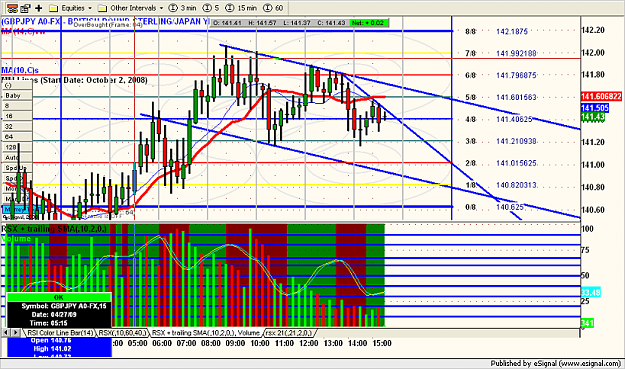Image resolution: width=625 pixels, height=369 pixels.
Task: Click the blue 141.505 price marker
Action: pyautogui.click(x=595, y=108)
